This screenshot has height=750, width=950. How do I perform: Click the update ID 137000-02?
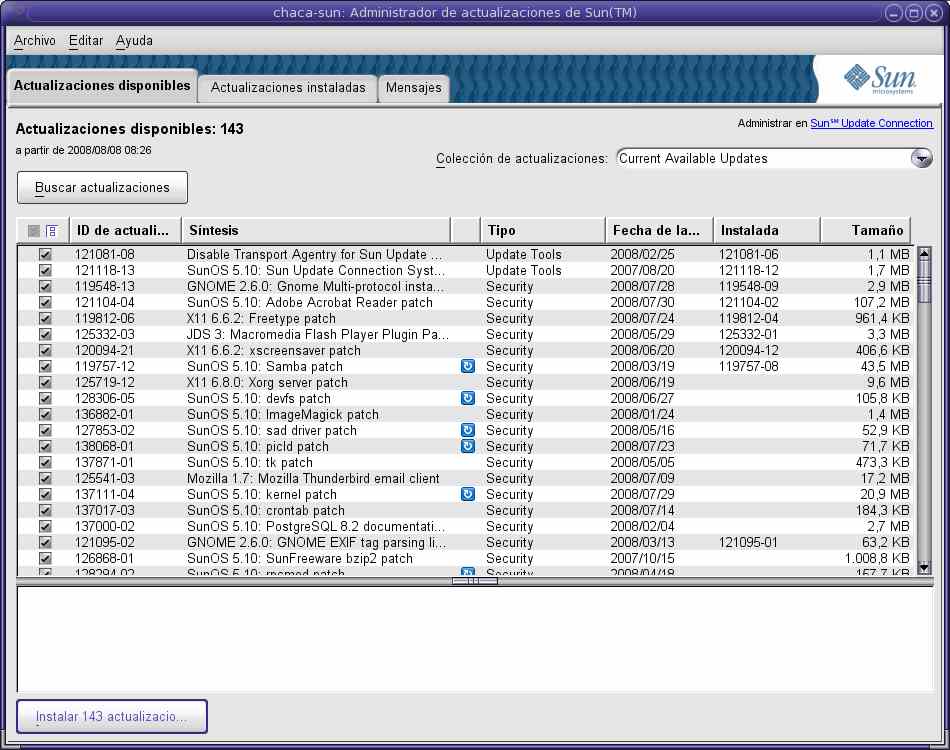point(105,526)
